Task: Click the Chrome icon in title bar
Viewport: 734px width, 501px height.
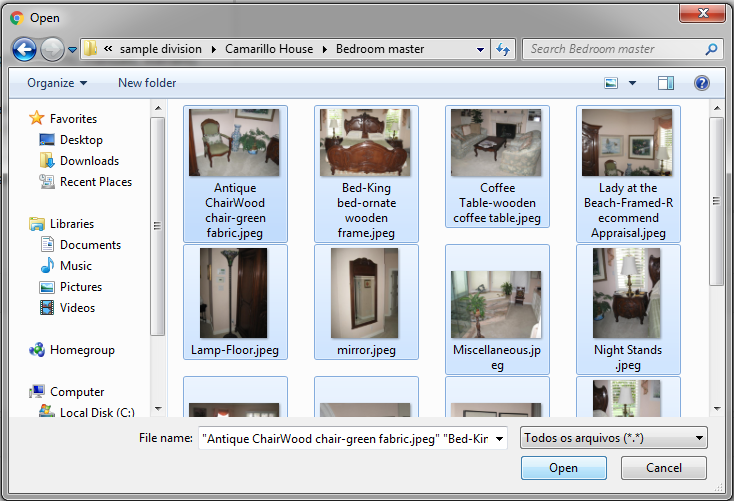Action: (17, 18)
